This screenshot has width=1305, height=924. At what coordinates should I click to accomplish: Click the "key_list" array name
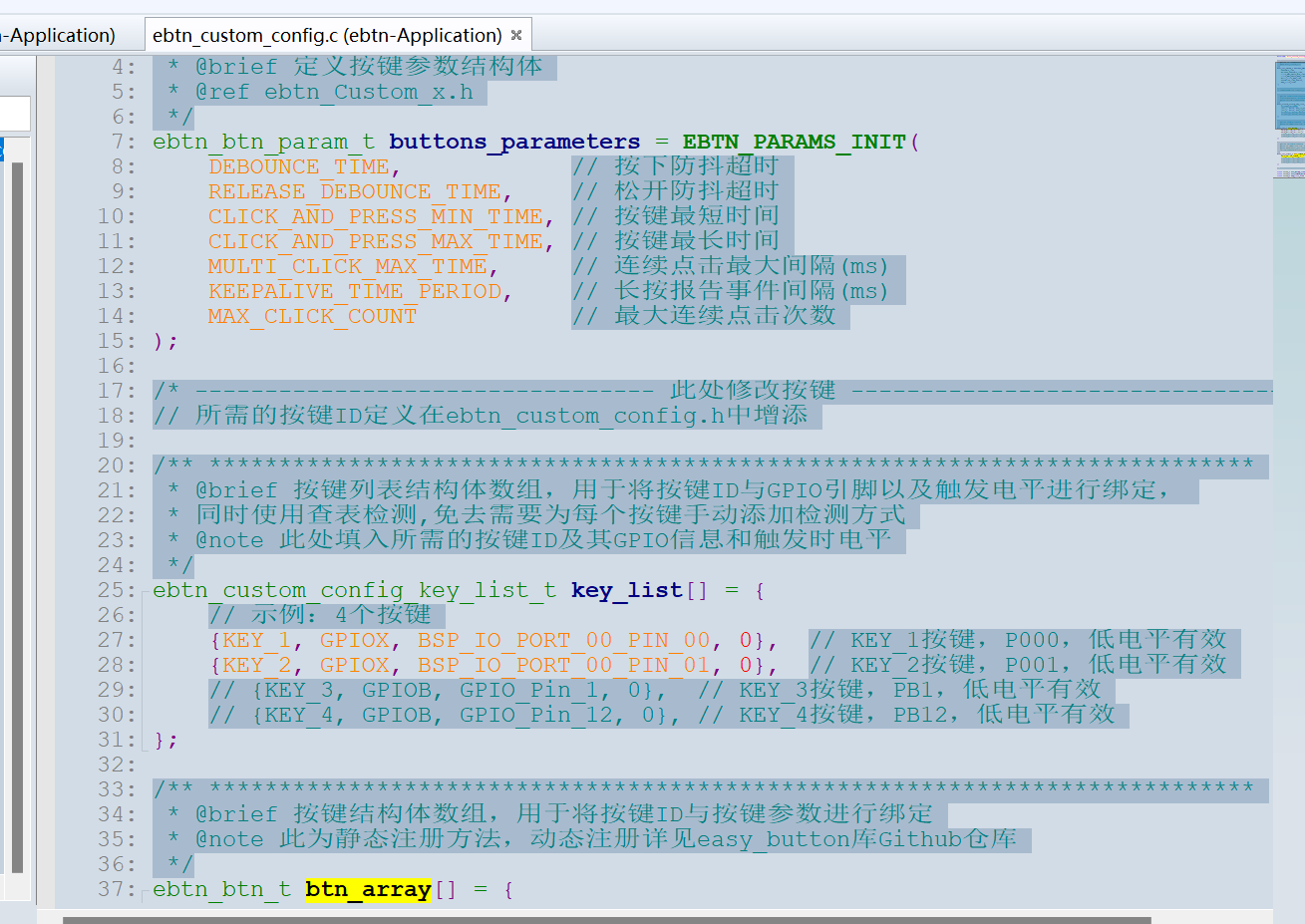(627, 591)
